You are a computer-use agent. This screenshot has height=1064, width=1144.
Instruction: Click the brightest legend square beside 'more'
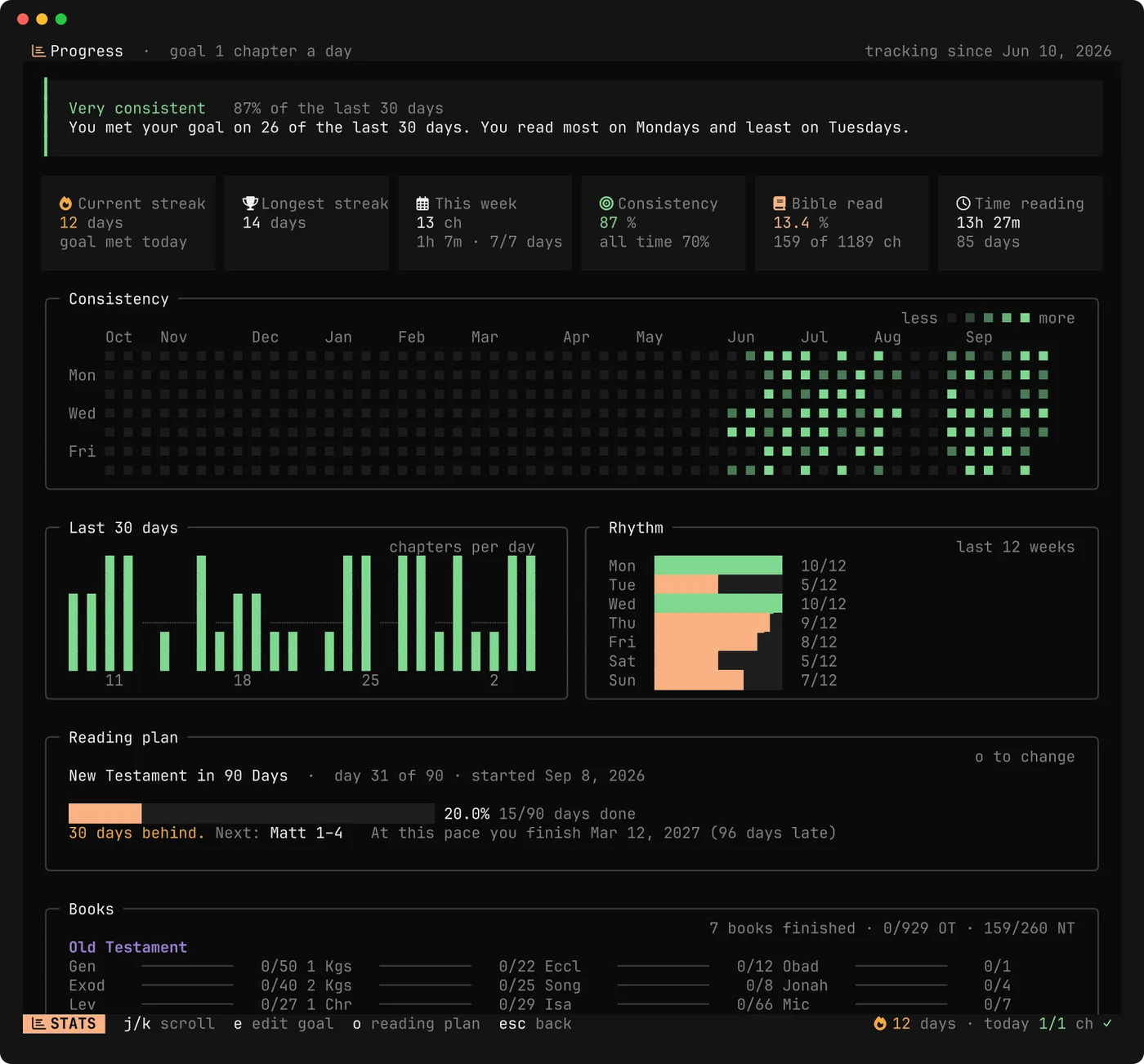tap(1025, 318)
